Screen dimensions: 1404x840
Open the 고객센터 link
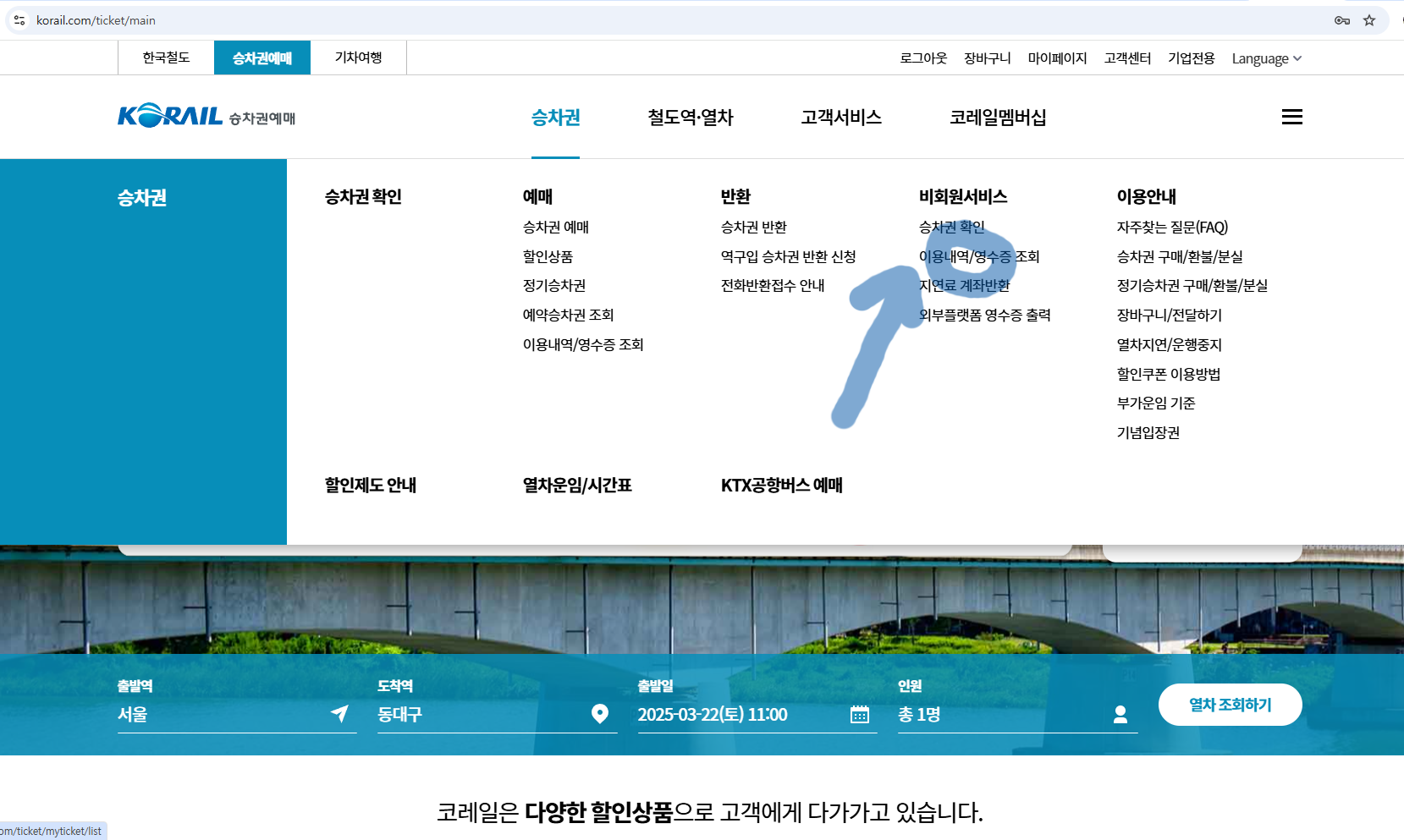coord(1127,58)
